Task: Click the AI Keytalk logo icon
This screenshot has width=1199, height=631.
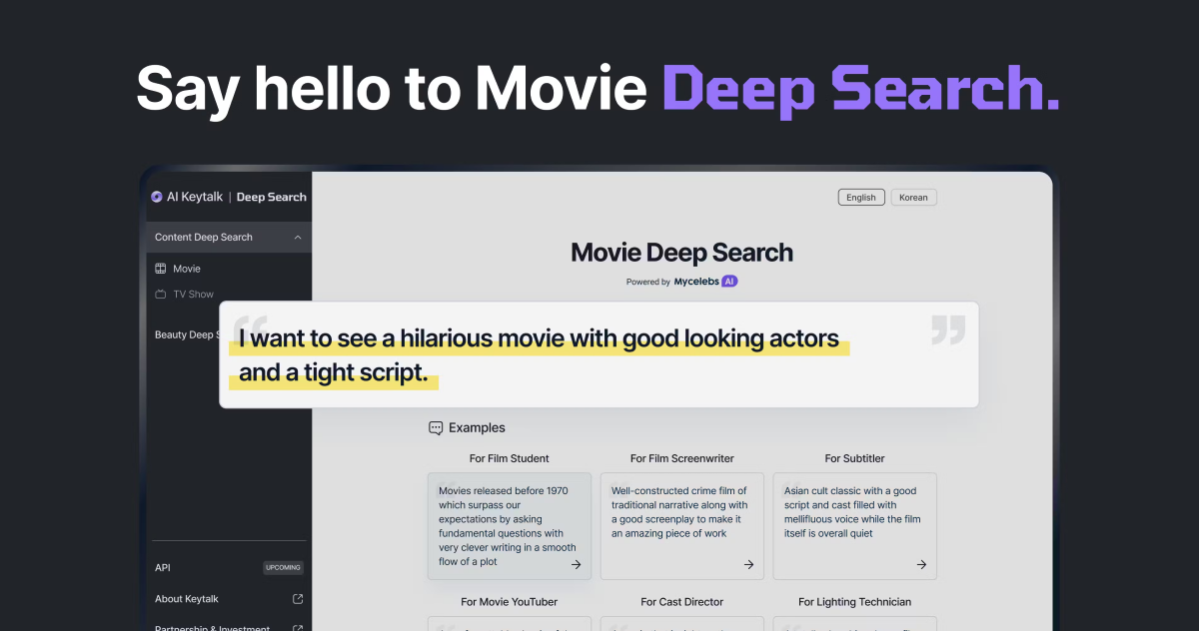Action: (x=157, y=196)
